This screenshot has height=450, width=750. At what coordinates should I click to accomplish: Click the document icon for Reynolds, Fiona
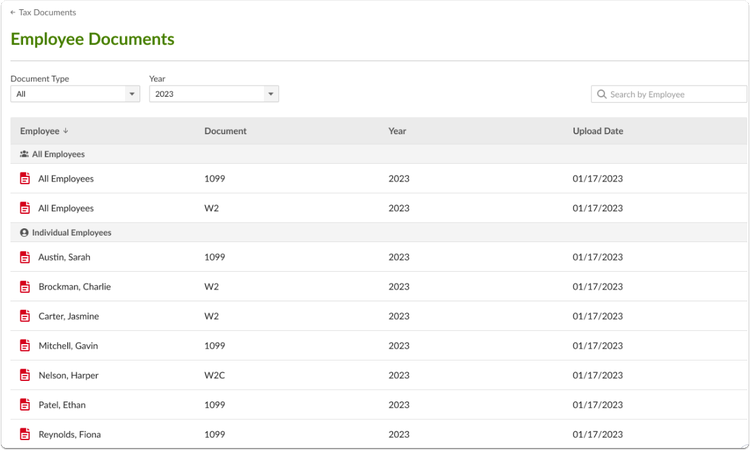click(25, 434)
